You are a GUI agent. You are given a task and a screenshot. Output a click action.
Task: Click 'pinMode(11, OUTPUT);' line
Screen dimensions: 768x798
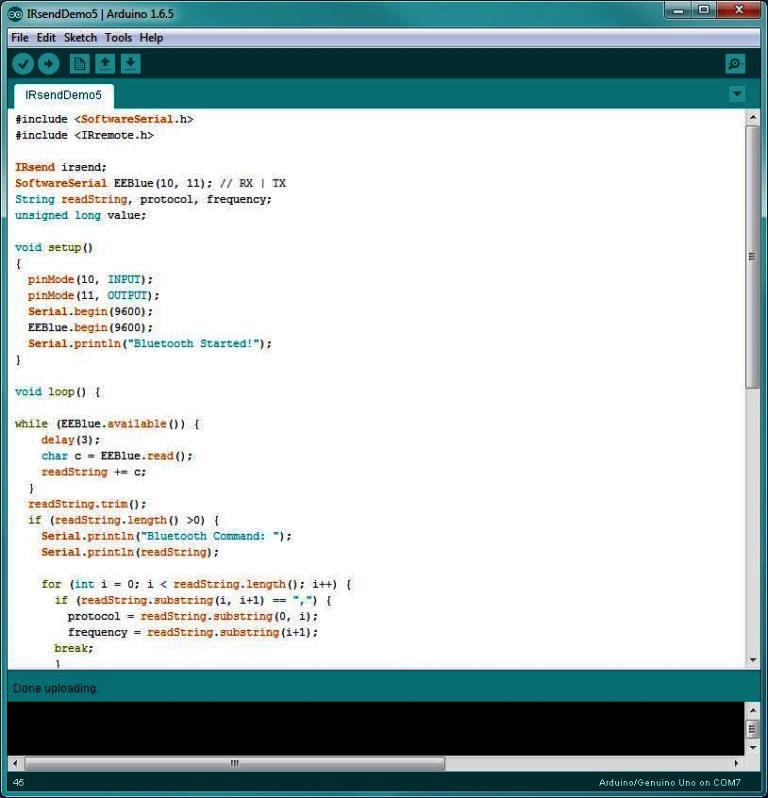point(94,295)
